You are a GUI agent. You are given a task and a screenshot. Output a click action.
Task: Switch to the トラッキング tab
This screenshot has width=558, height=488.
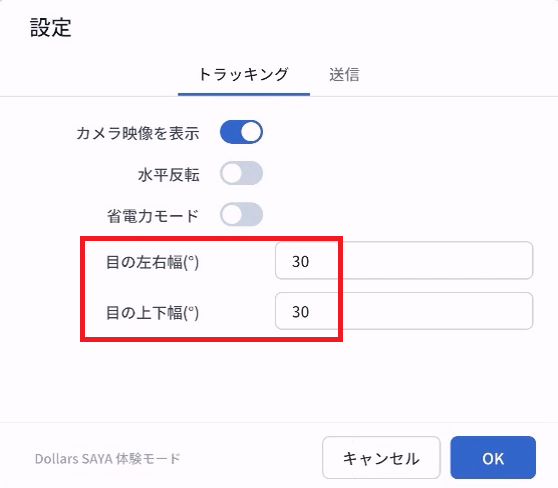(244, 74)
